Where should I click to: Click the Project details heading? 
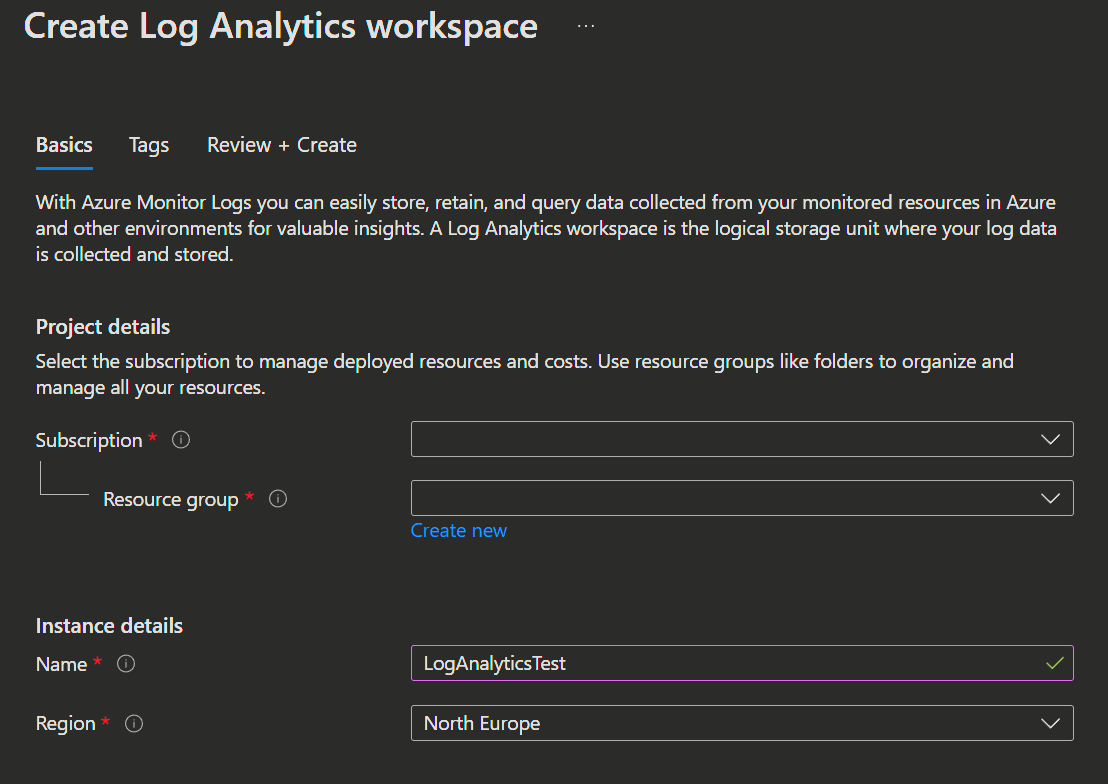pyautogui.click(x=103, y=327)
